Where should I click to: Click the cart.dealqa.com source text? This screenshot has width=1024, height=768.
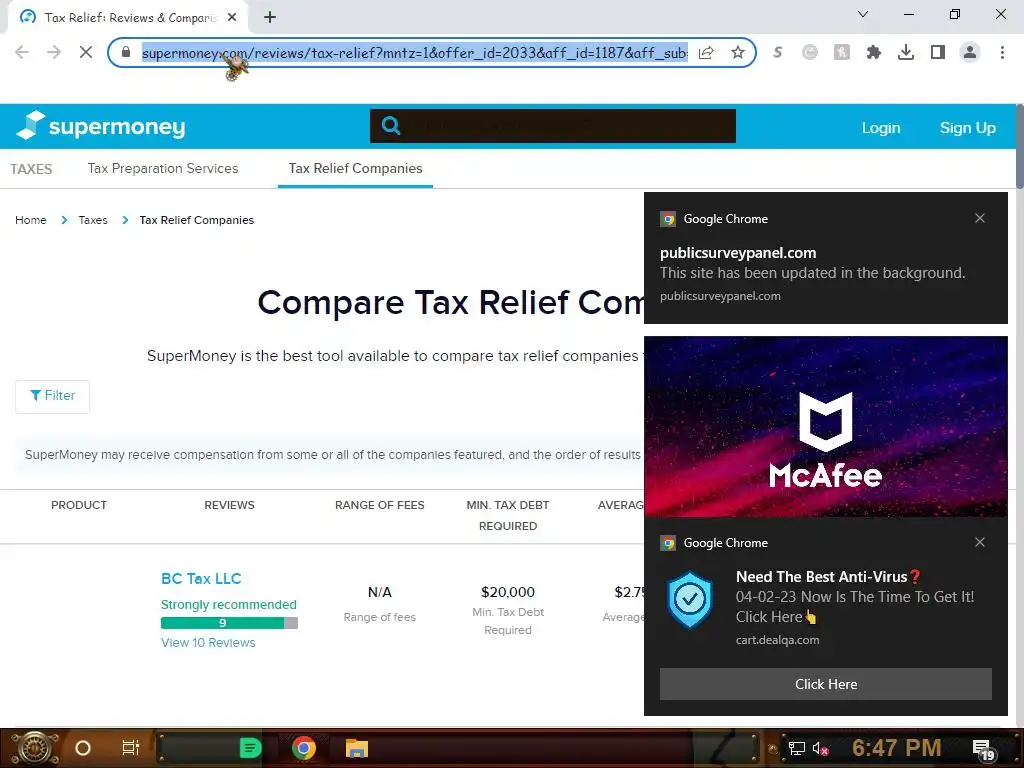(777, 640)
